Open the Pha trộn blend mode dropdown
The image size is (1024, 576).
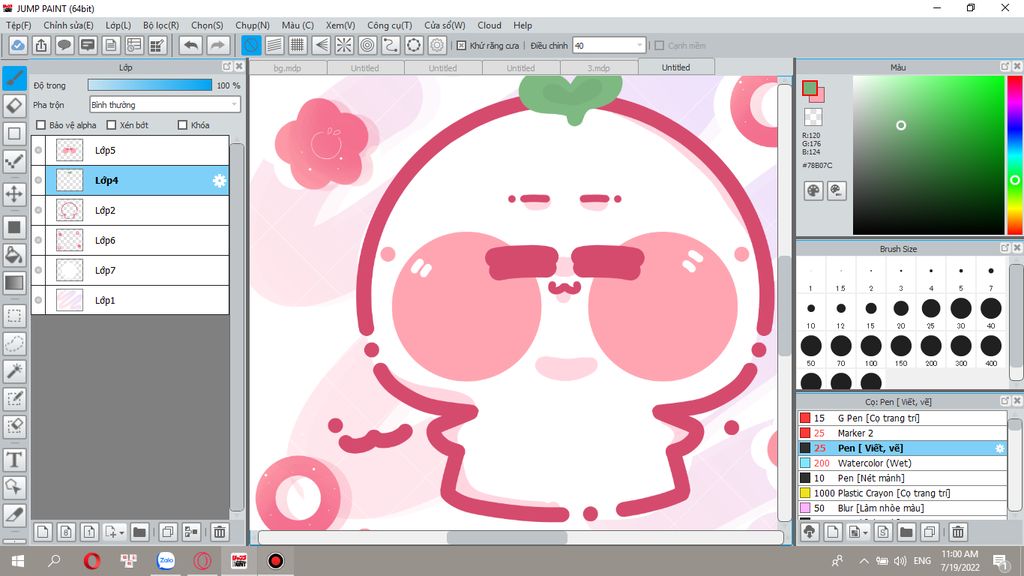point(165,104)
